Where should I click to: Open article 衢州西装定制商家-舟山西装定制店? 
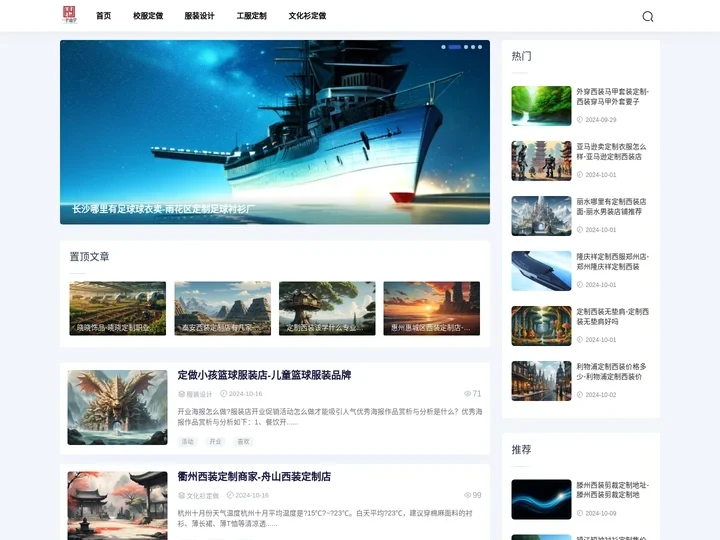coord(254,477)
